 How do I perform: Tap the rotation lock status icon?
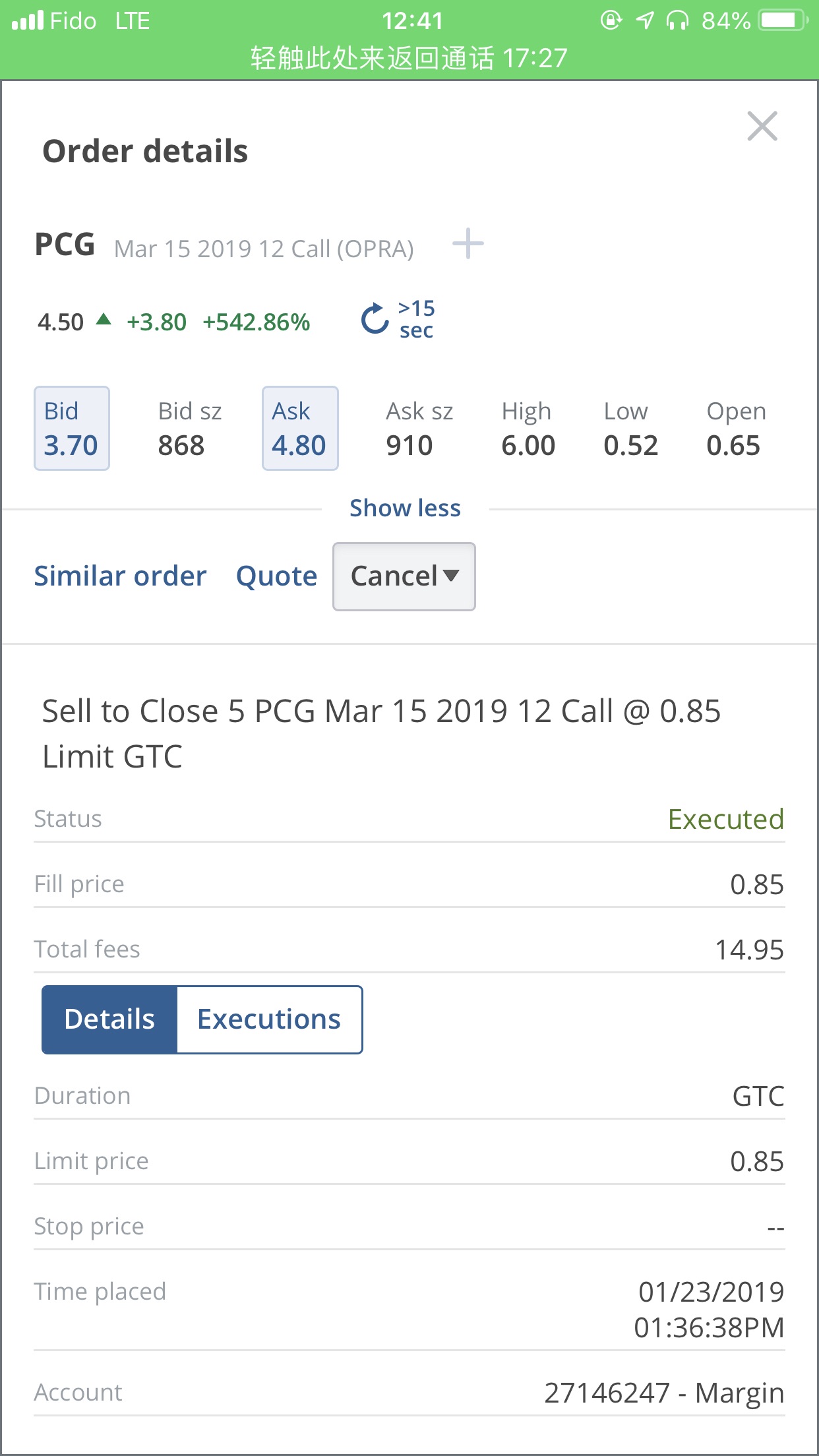611,20
